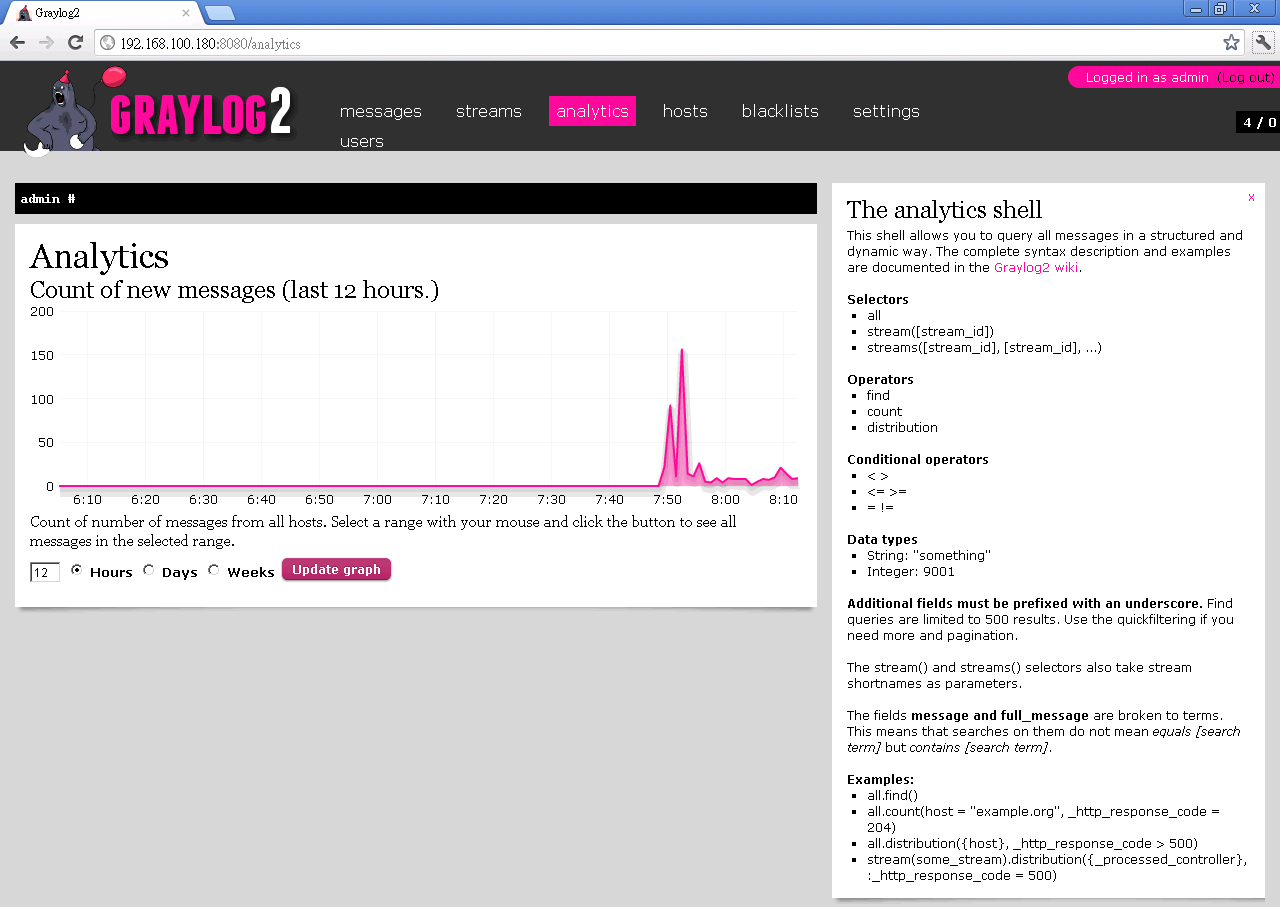Open the users page
This screenshot has height=907, width=1280.
click(362, 141)
